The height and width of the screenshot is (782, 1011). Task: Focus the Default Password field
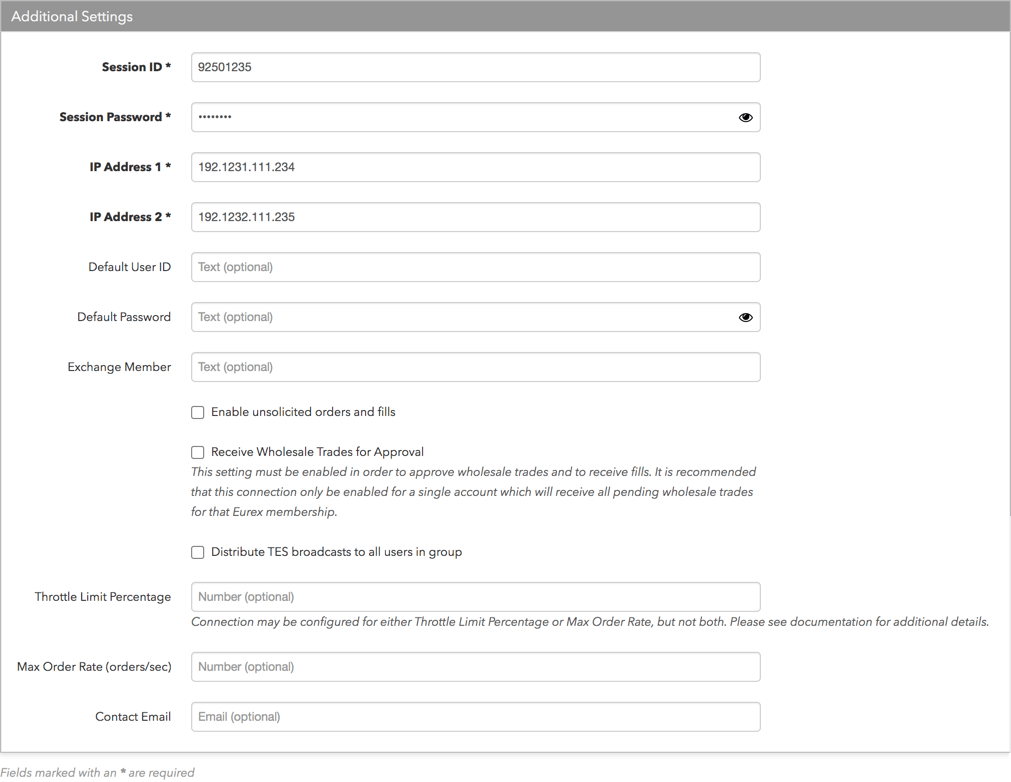click(476, 317)
